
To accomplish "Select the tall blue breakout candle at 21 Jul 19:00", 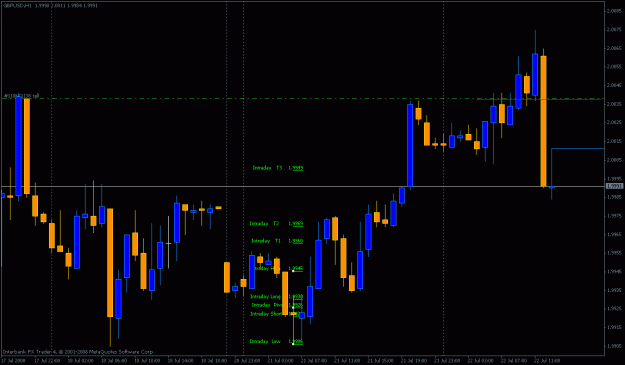I will (410, 145).
